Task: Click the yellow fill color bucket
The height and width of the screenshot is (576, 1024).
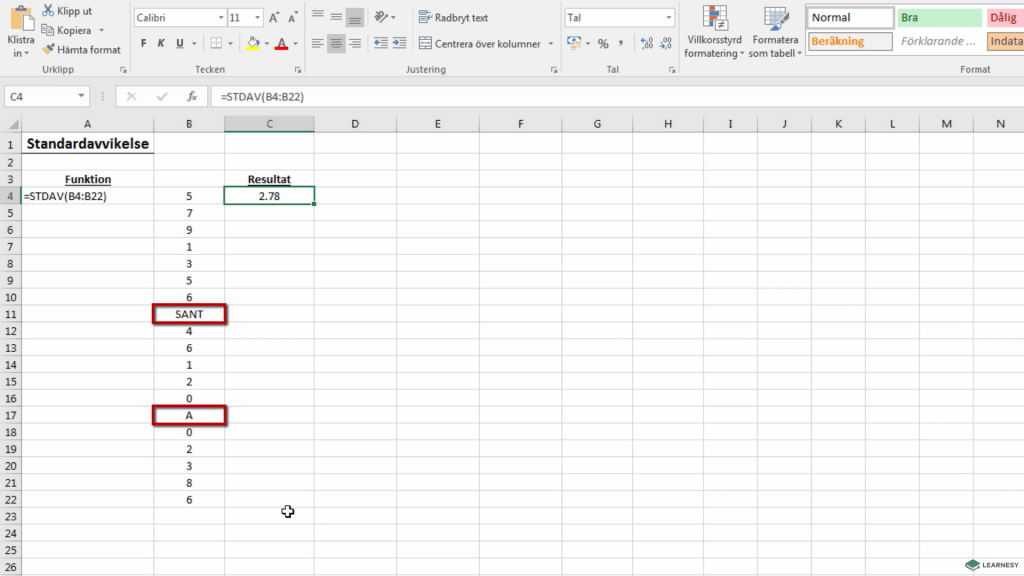Action: (x=253, y=43)
